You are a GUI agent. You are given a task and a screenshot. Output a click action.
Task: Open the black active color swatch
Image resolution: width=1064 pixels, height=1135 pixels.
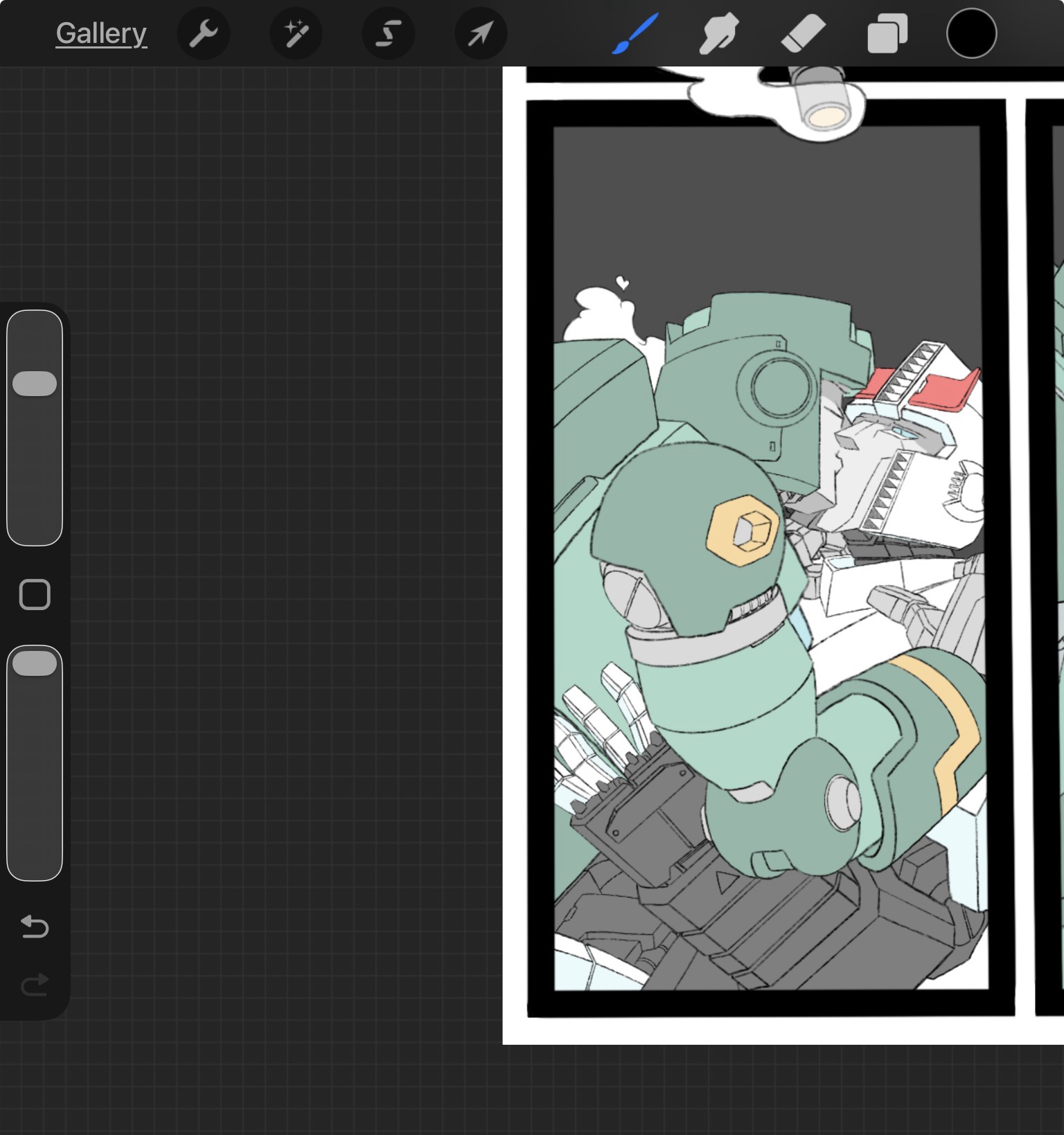(x=971, y=33)
